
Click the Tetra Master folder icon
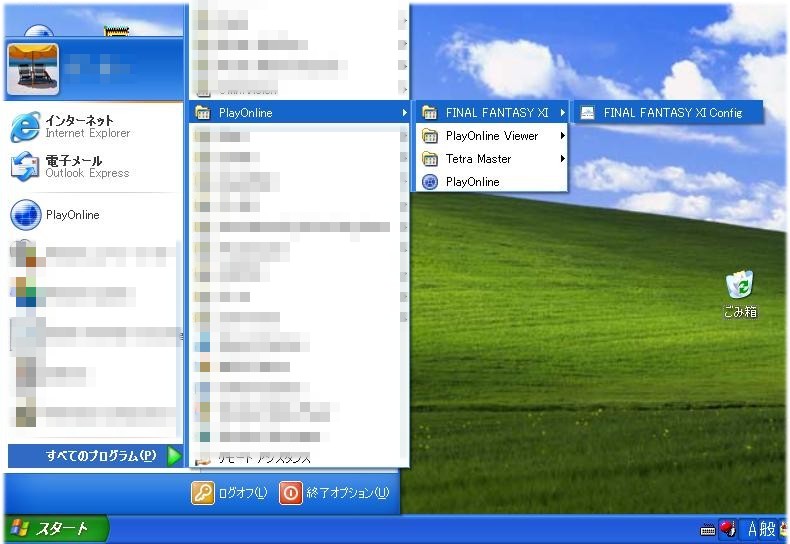point(429,159)
